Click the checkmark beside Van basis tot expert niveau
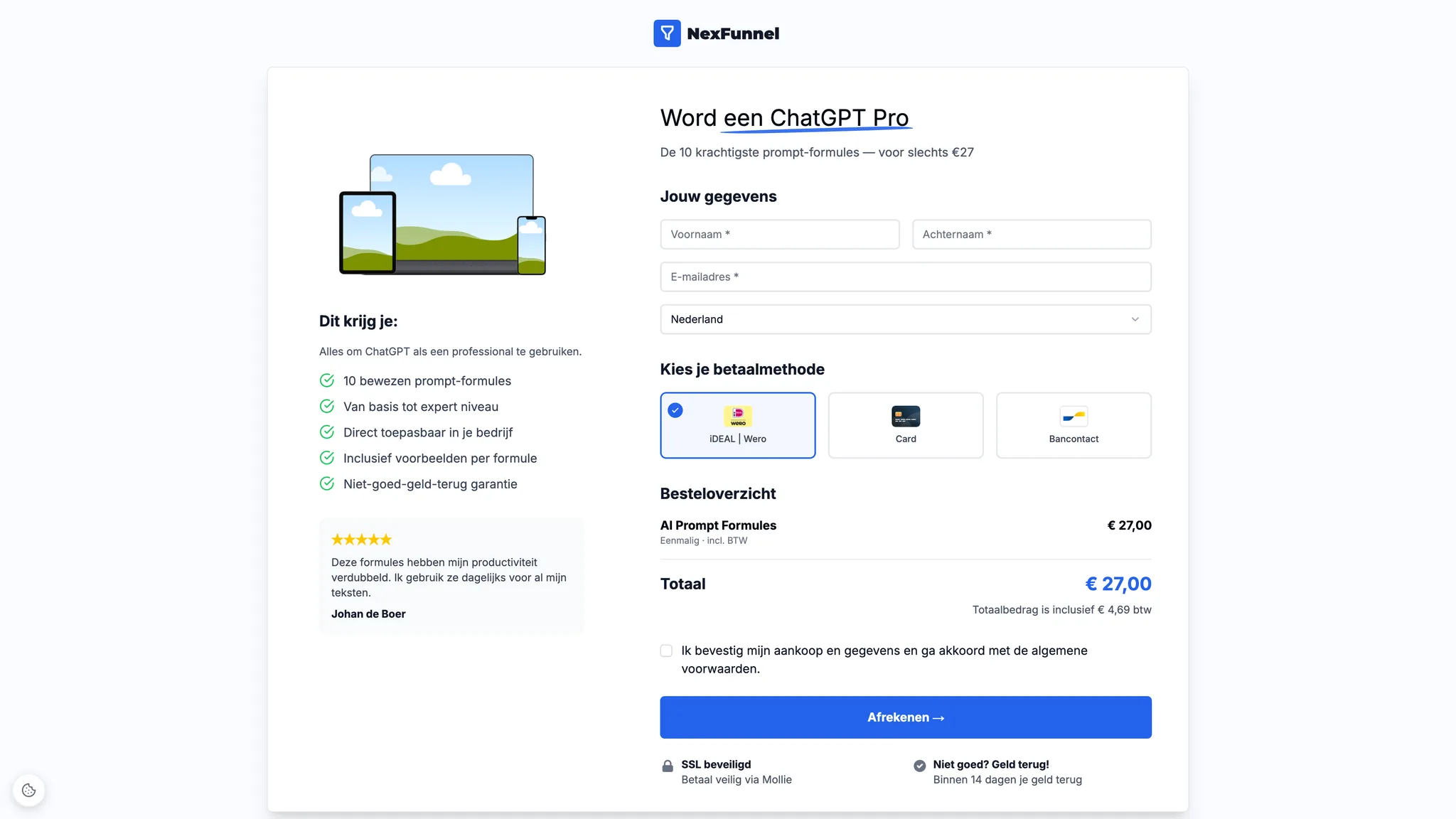This screenshot has height=819, width=1456. tap(327, 406)
